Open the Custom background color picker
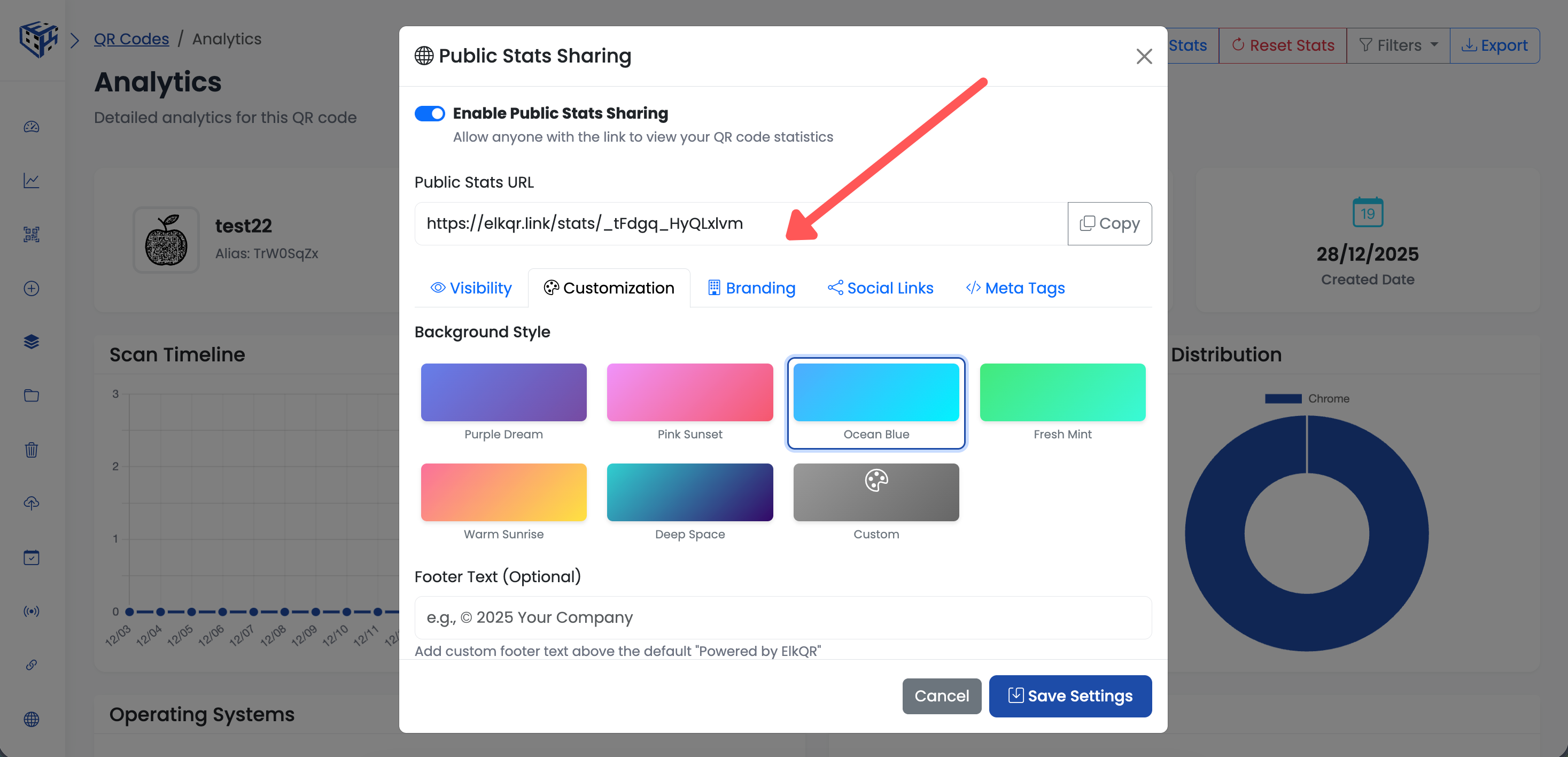 click(876, 491)
